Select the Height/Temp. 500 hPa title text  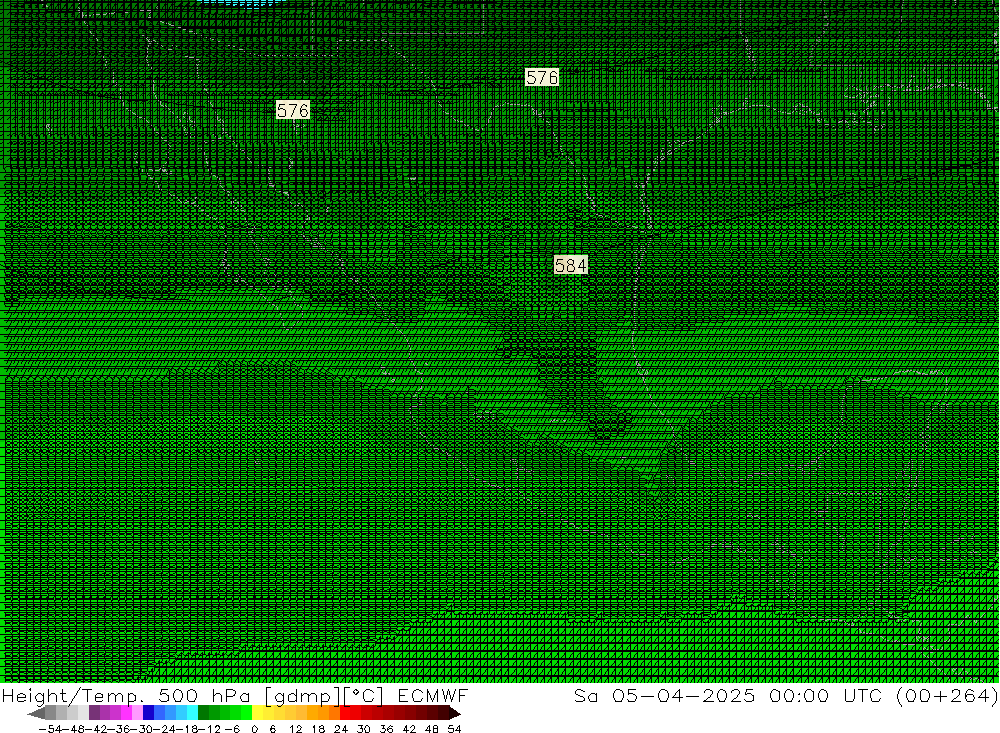tap(126, 696)
